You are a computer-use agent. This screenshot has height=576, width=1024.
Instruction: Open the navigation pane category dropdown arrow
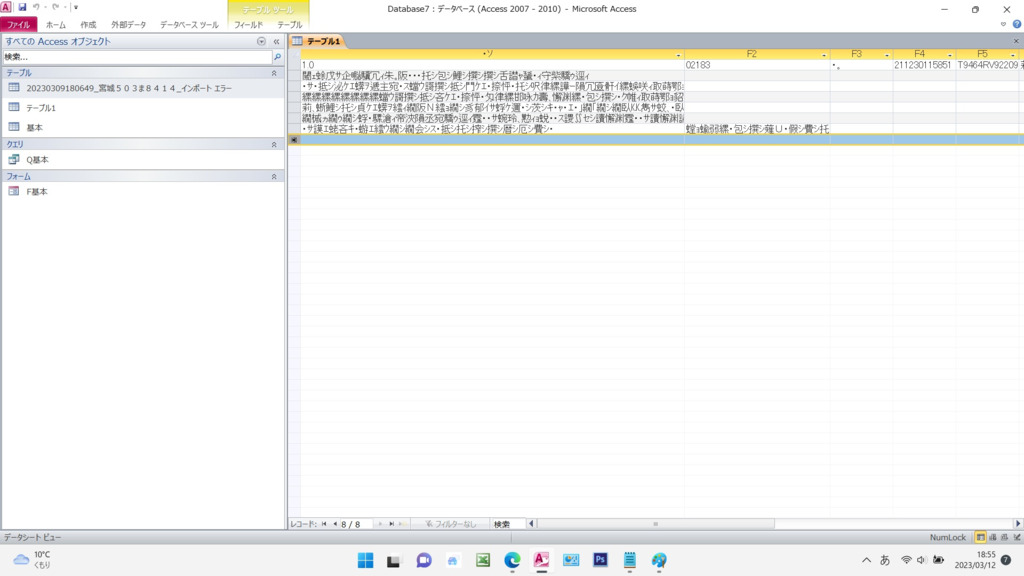[261, 41]
